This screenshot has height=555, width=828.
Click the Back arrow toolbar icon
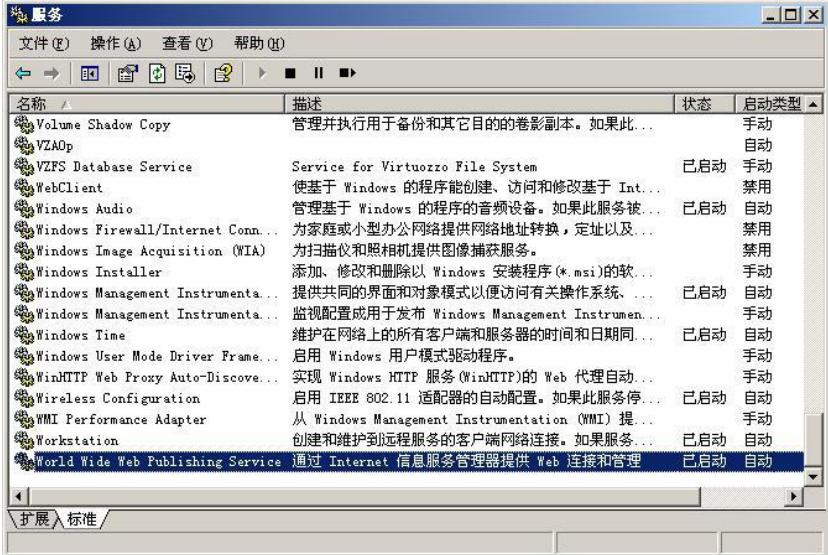[x=23, y=73]
